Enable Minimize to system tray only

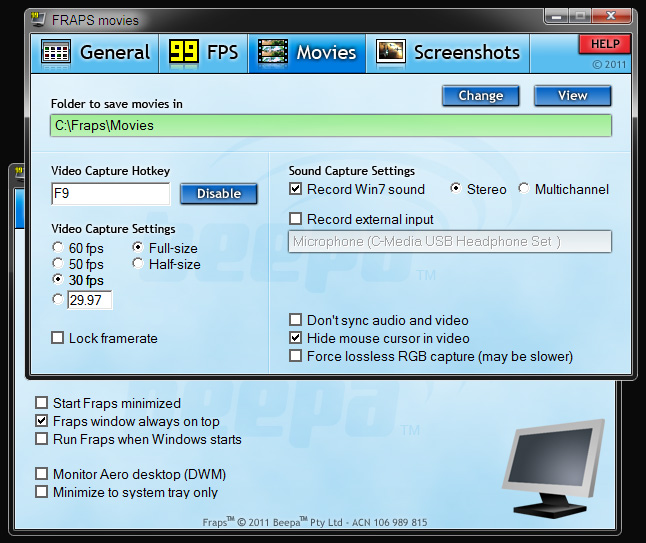pos(42,492)
